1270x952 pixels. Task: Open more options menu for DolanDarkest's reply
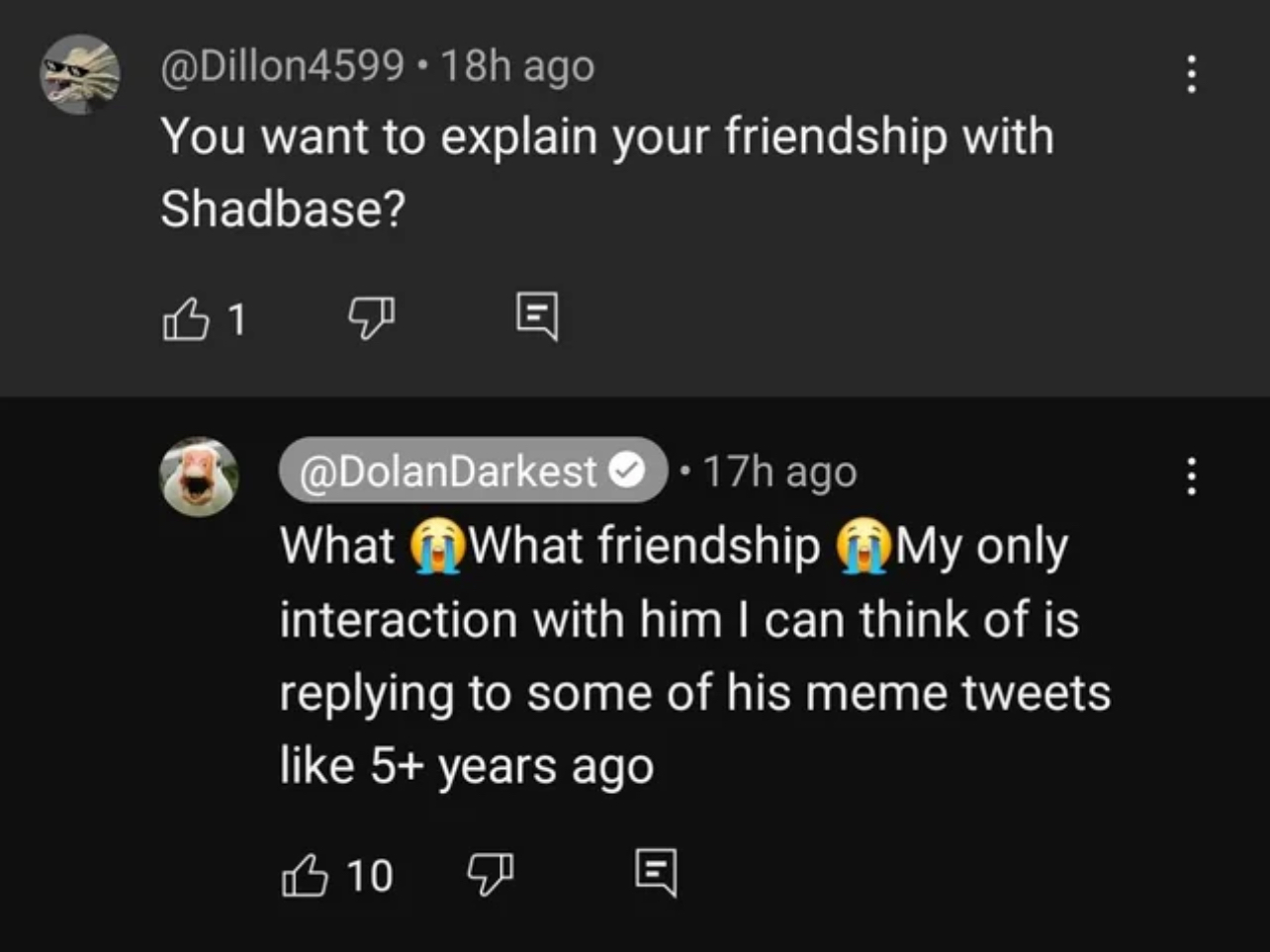click(1192, 476)
